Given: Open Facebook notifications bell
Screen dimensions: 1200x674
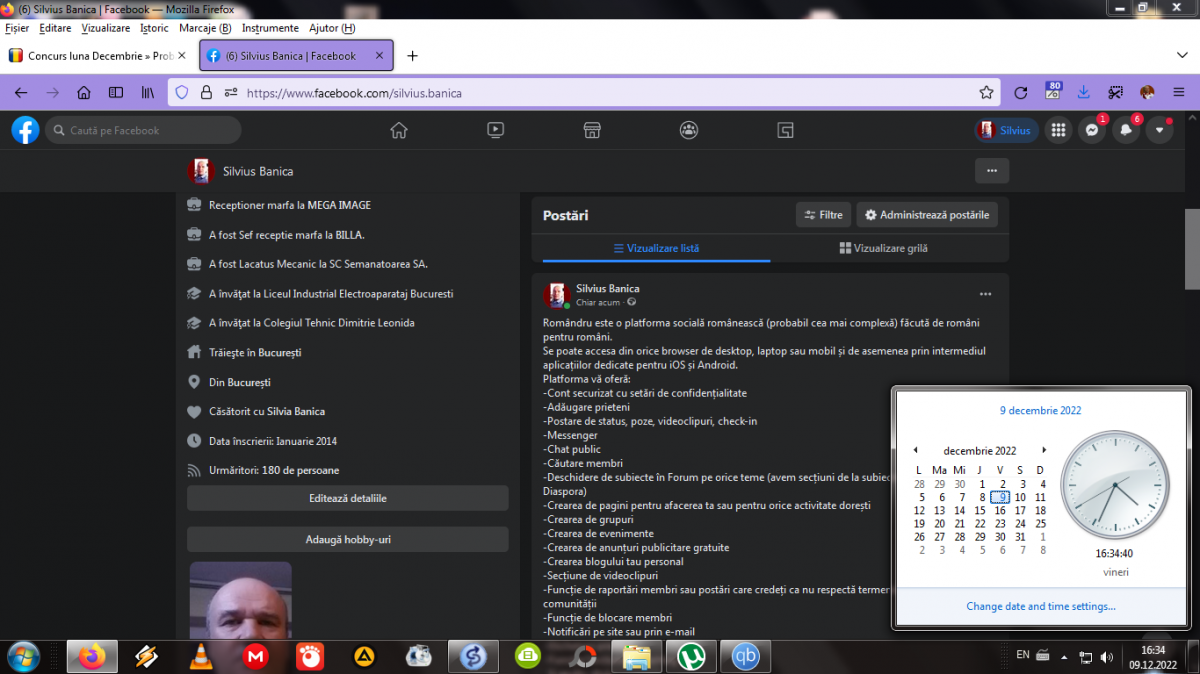Looking at the screenshot, I should (x=1126, y=130).
